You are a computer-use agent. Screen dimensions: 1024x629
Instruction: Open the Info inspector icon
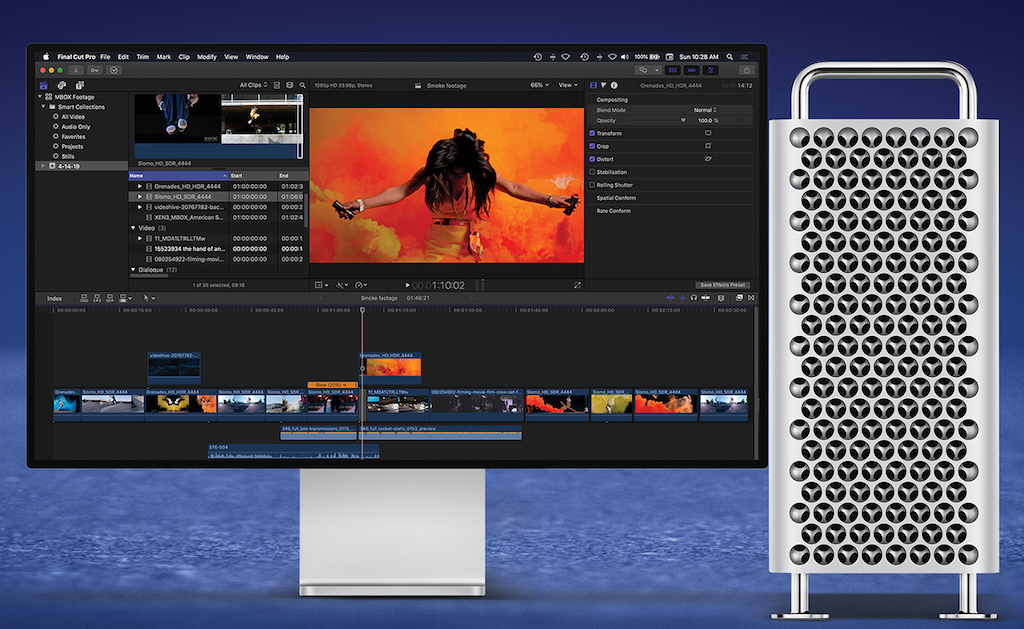pos(614,86)
